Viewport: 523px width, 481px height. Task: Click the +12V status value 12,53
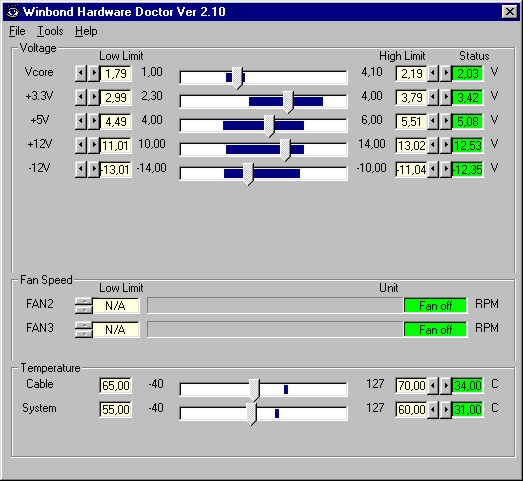[x=468, y=145]
